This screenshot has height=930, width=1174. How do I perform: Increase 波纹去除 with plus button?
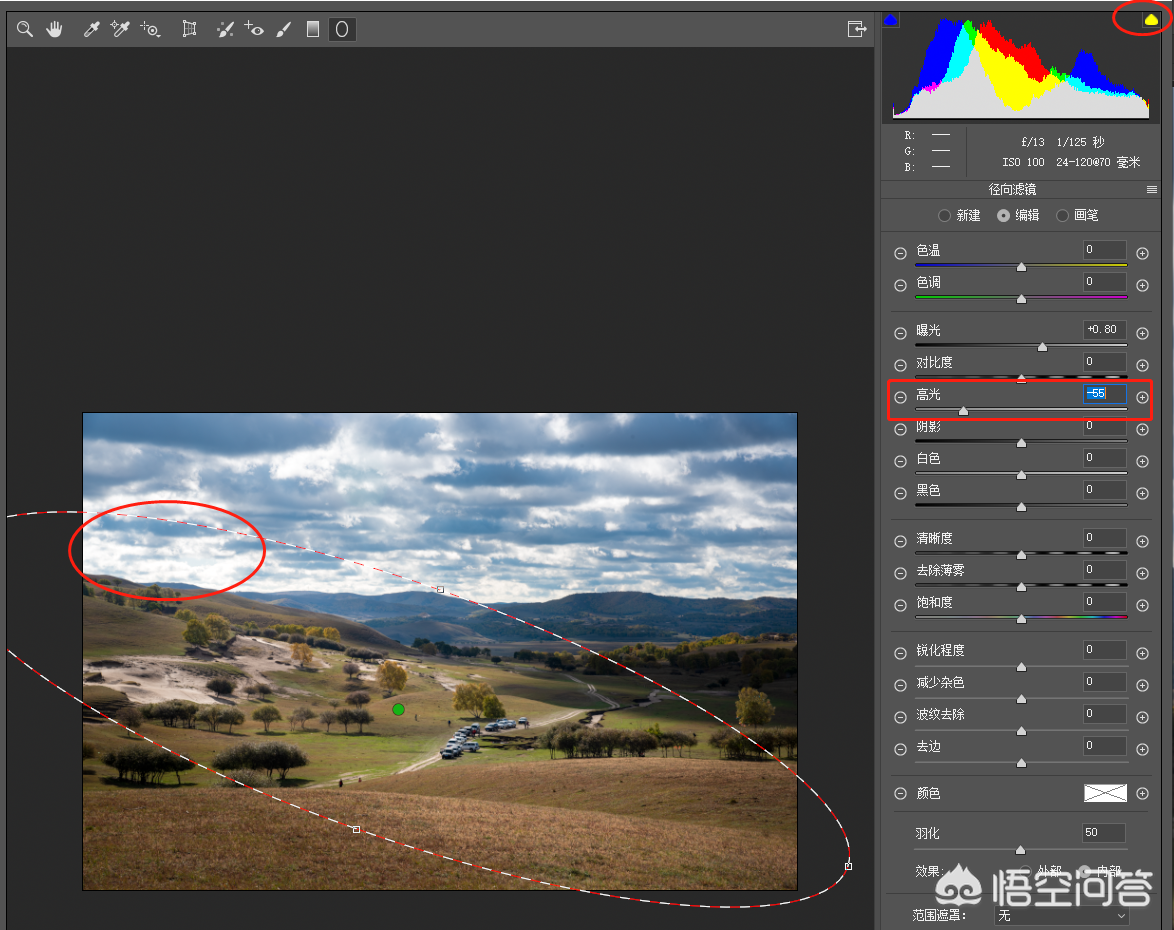tap(1143, 717)
